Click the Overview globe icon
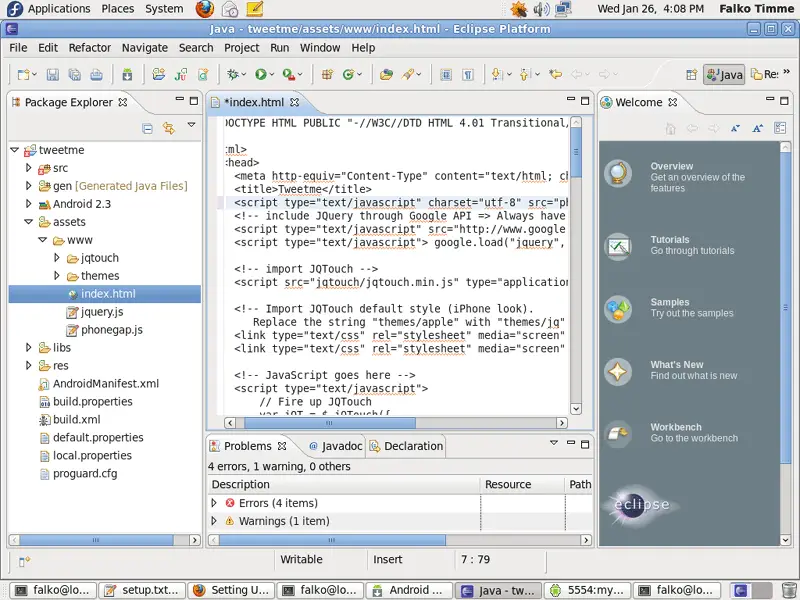 (x=618, y=173)
